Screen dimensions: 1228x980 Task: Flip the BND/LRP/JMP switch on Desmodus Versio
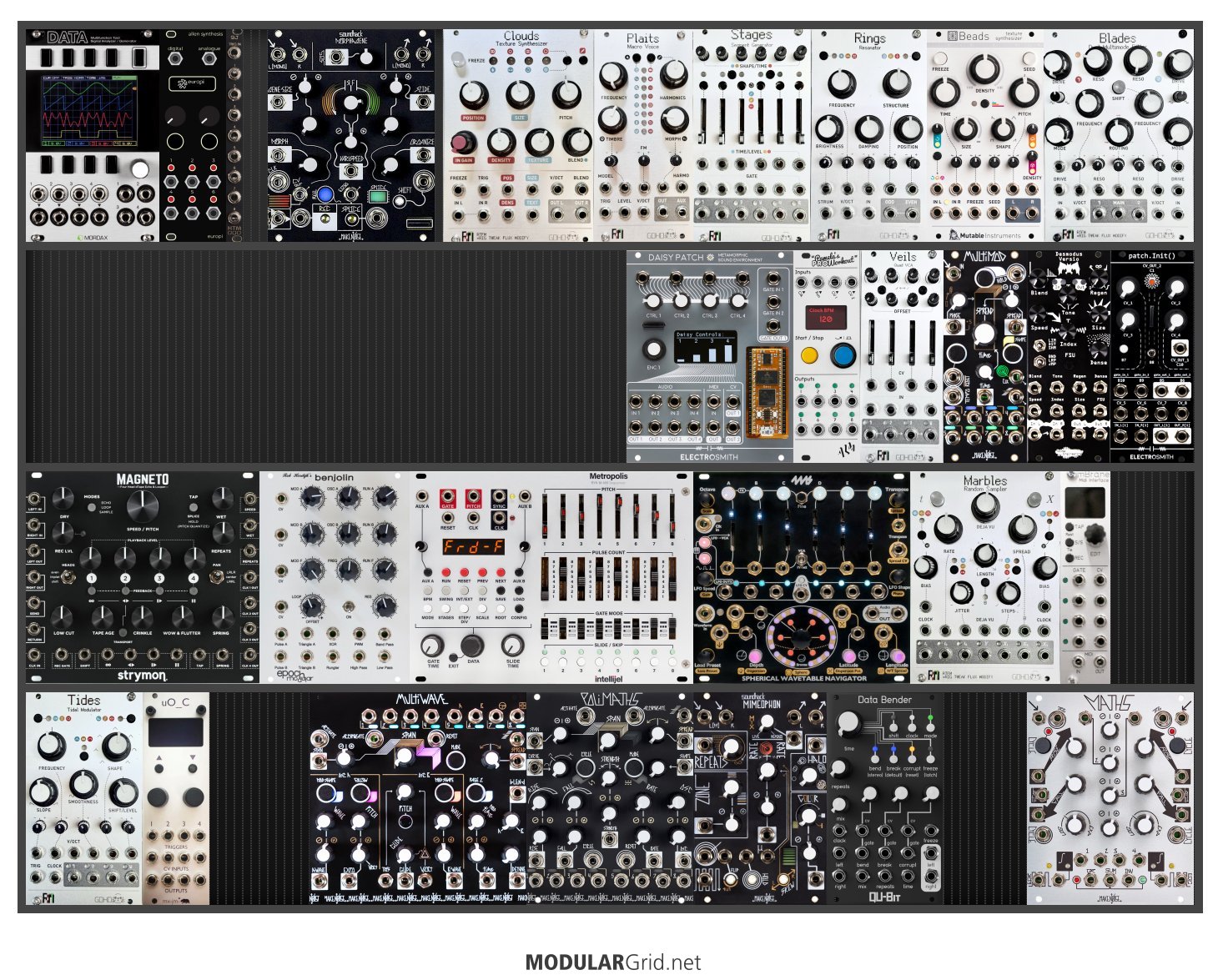[x=1039, y=360]
